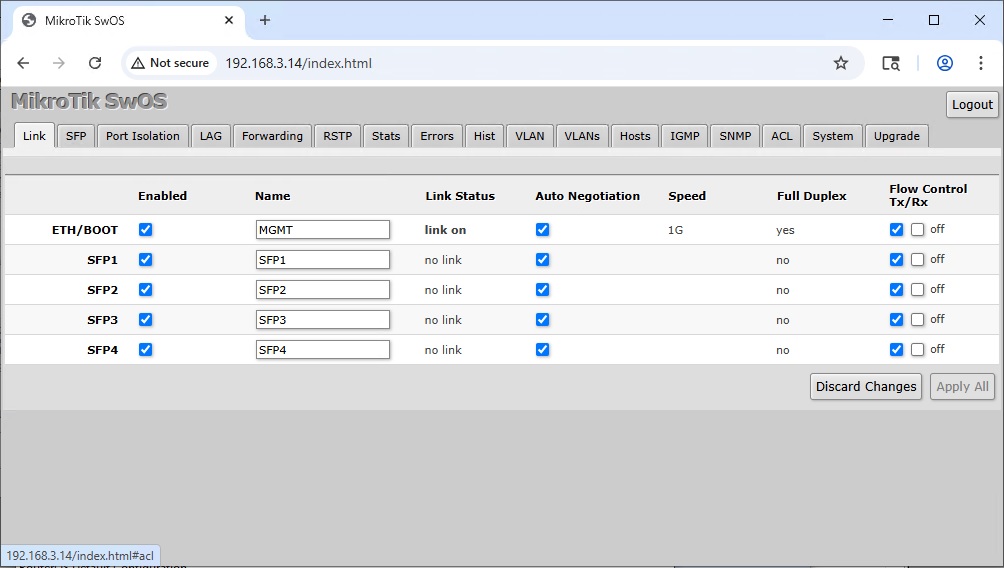Screen dimensions: 1004x568
Task: Click the MikroTik SwOS logo heading
Action: pyautogui.click(x=89, y=101)
